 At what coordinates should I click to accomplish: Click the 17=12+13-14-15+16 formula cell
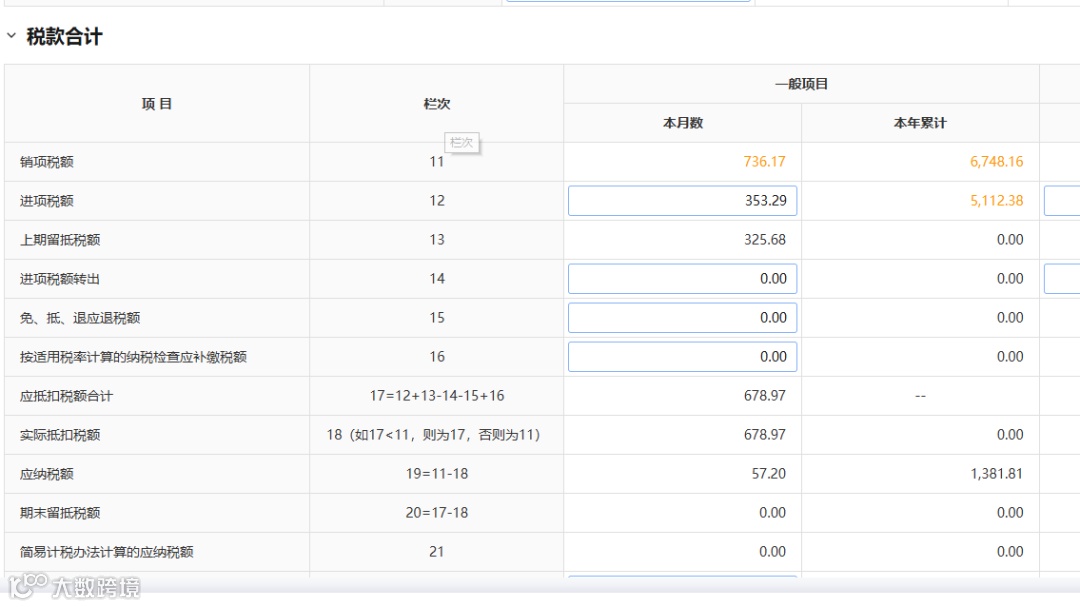437,396
